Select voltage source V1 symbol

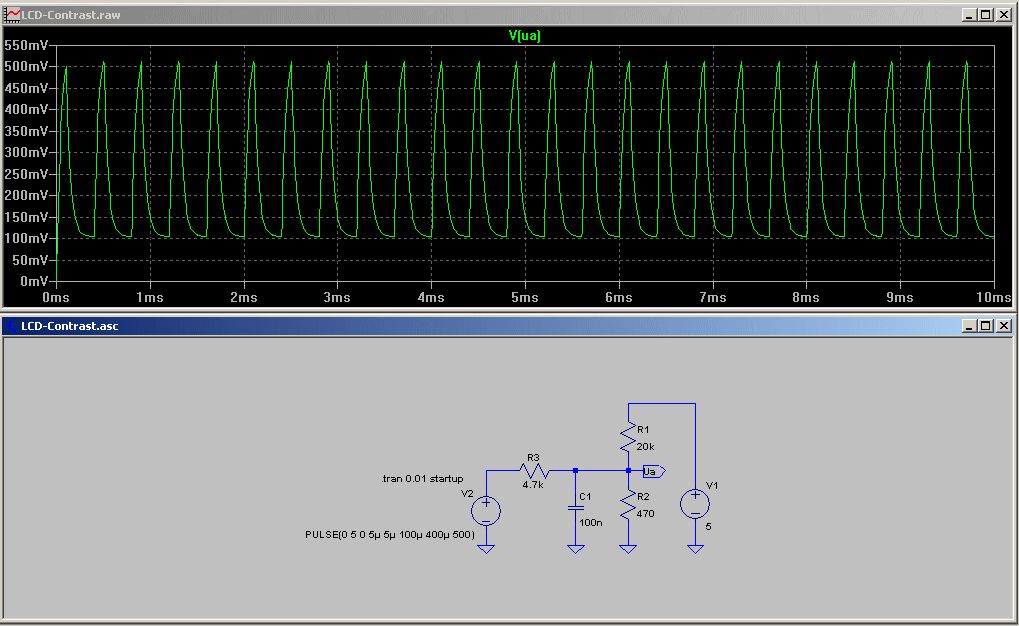(x=695, y=504)
